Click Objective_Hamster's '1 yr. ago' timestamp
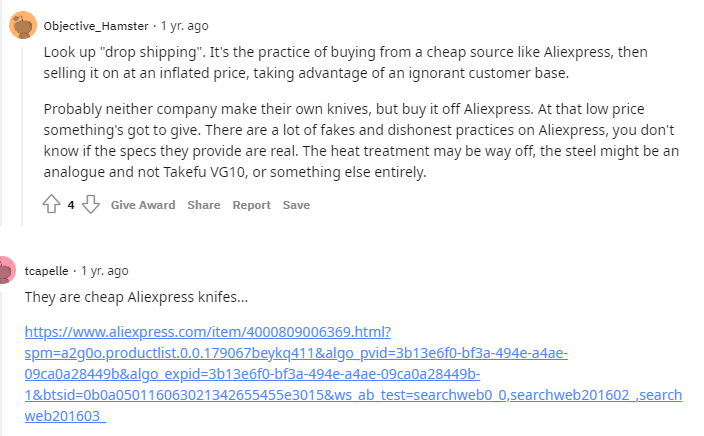Viewport: 704px width, 436px height. tap(185, 26)
